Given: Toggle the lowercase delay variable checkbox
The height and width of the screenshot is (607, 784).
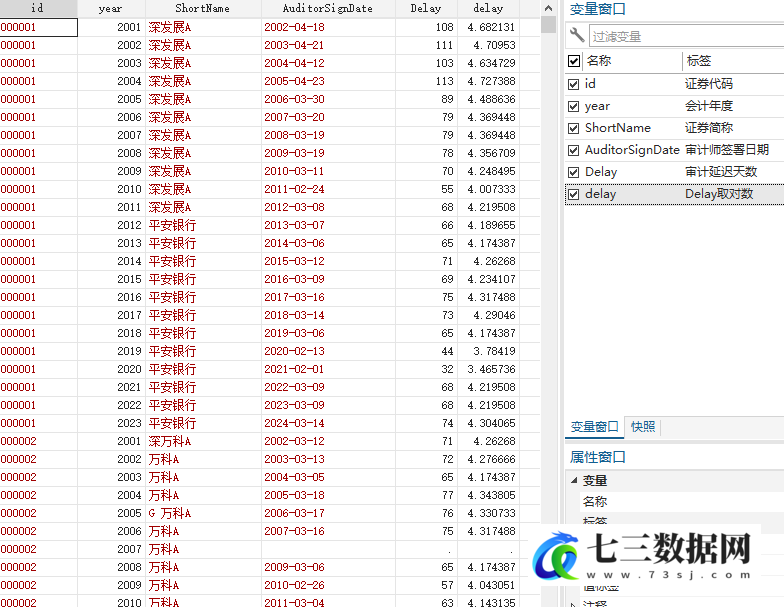Looking at the screenshot, I should tap(574, 194).
